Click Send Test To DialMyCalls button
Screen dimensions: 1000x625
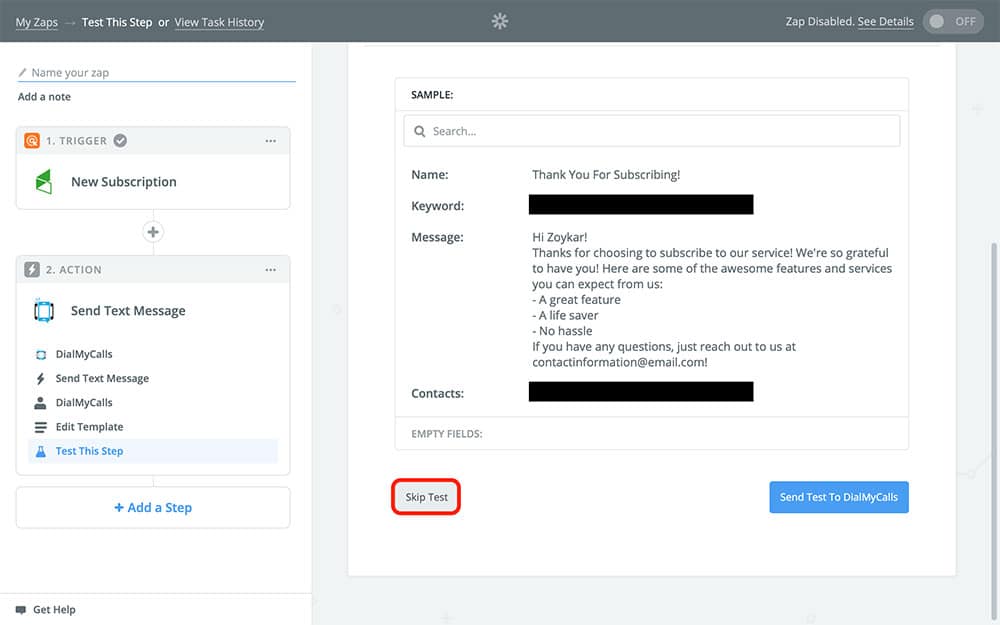[x=838, y=497]
